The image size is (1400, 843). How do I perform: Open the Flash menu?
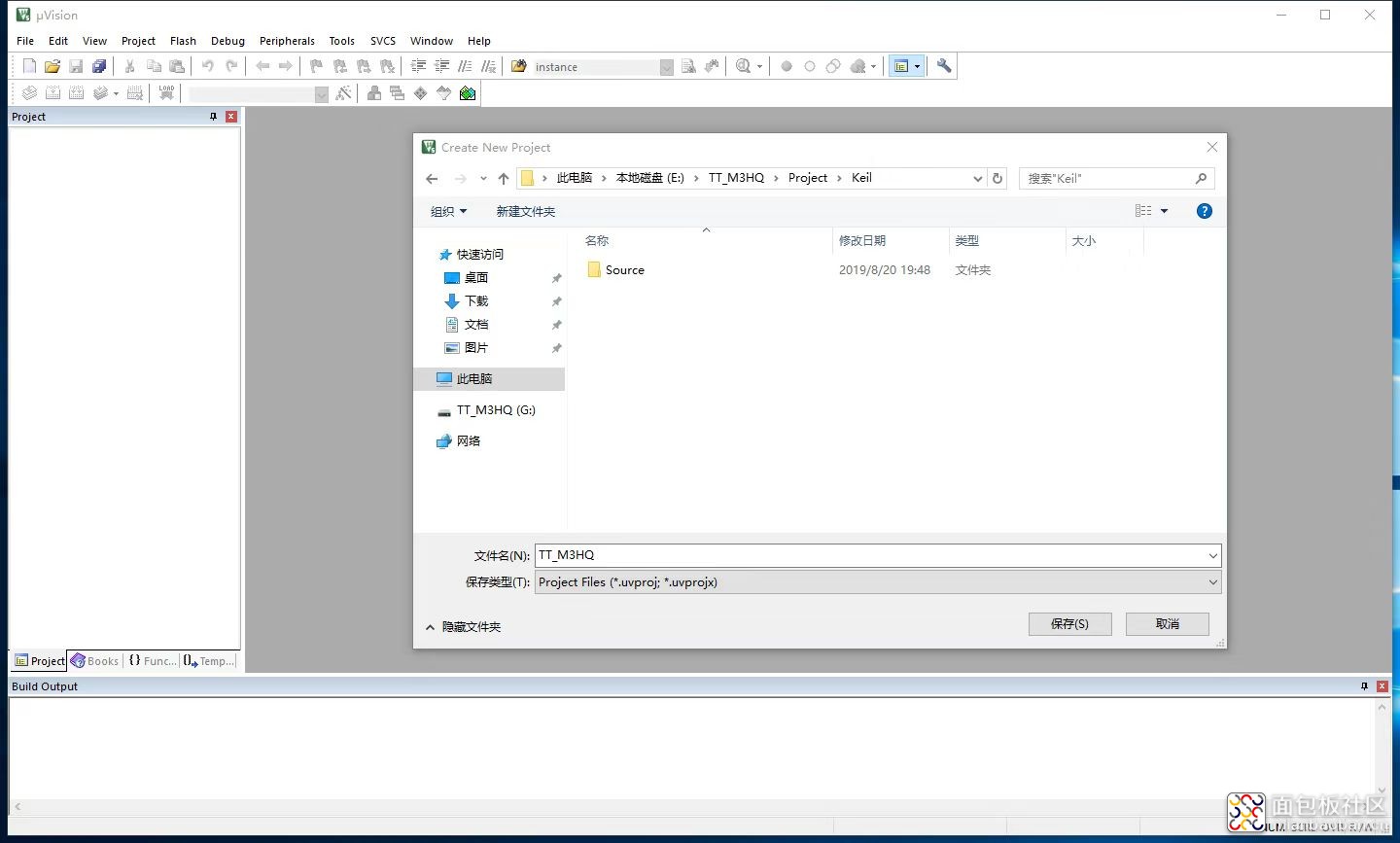pyautogui.click(x=183, y=41)
